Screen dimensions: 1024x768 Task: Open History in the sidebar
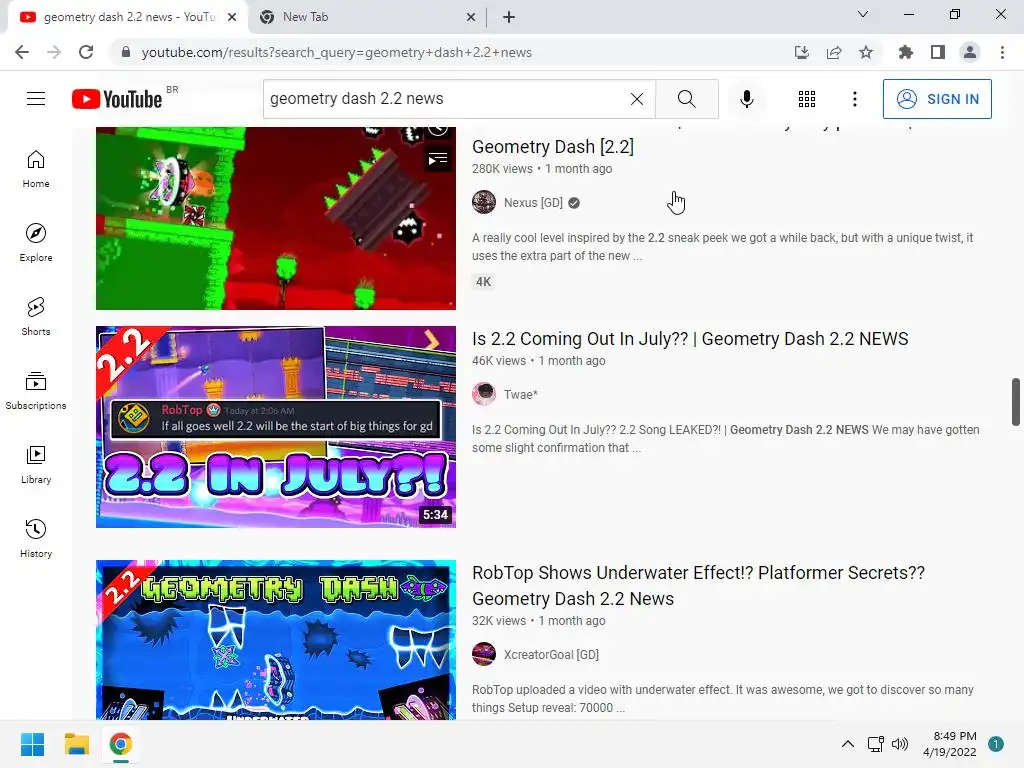pyautogui.click(x=36, y=538)
